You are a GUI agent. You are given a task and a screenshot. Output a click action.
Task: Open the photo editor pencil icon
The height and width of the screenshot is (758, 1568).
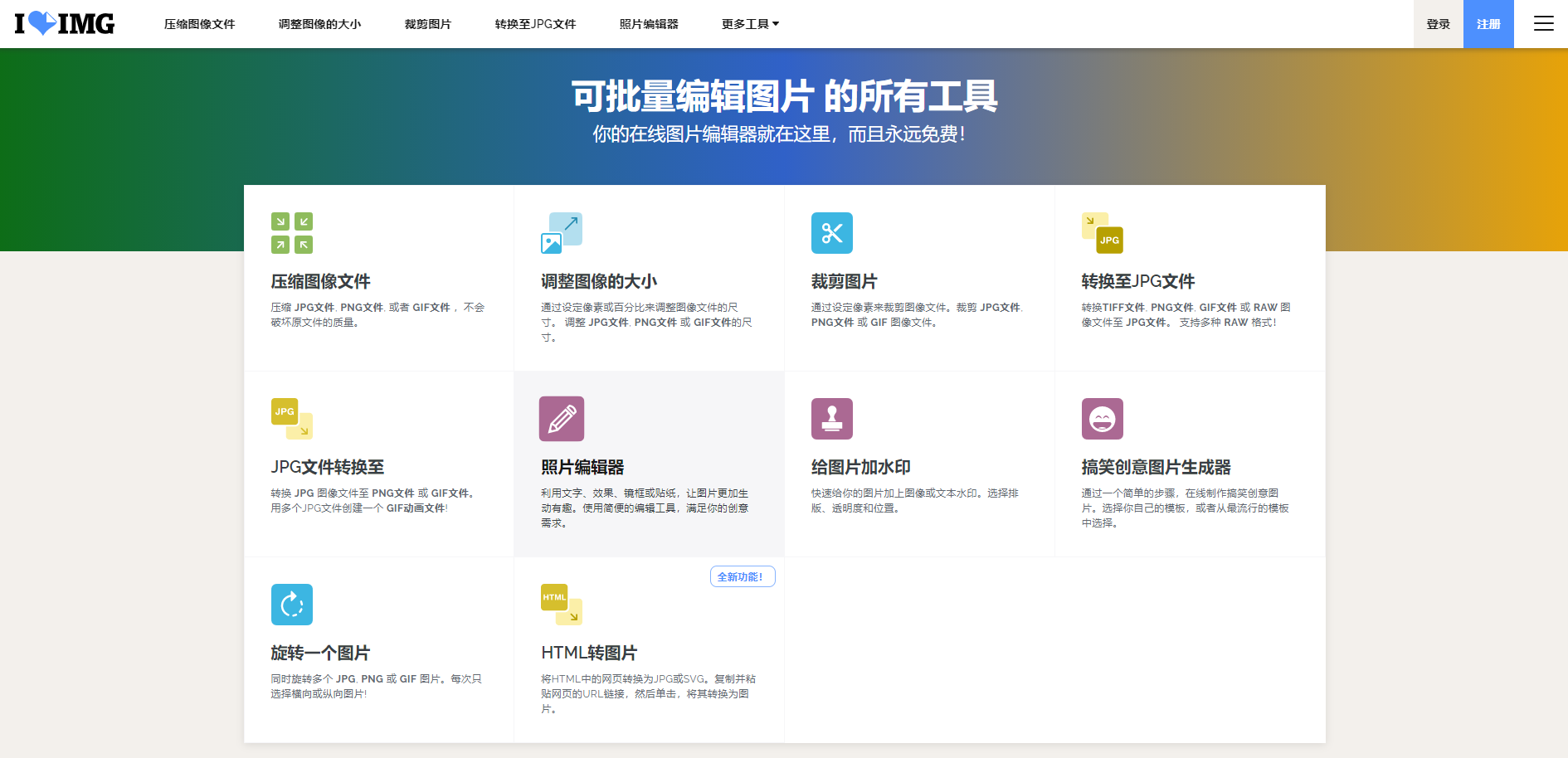562,419
